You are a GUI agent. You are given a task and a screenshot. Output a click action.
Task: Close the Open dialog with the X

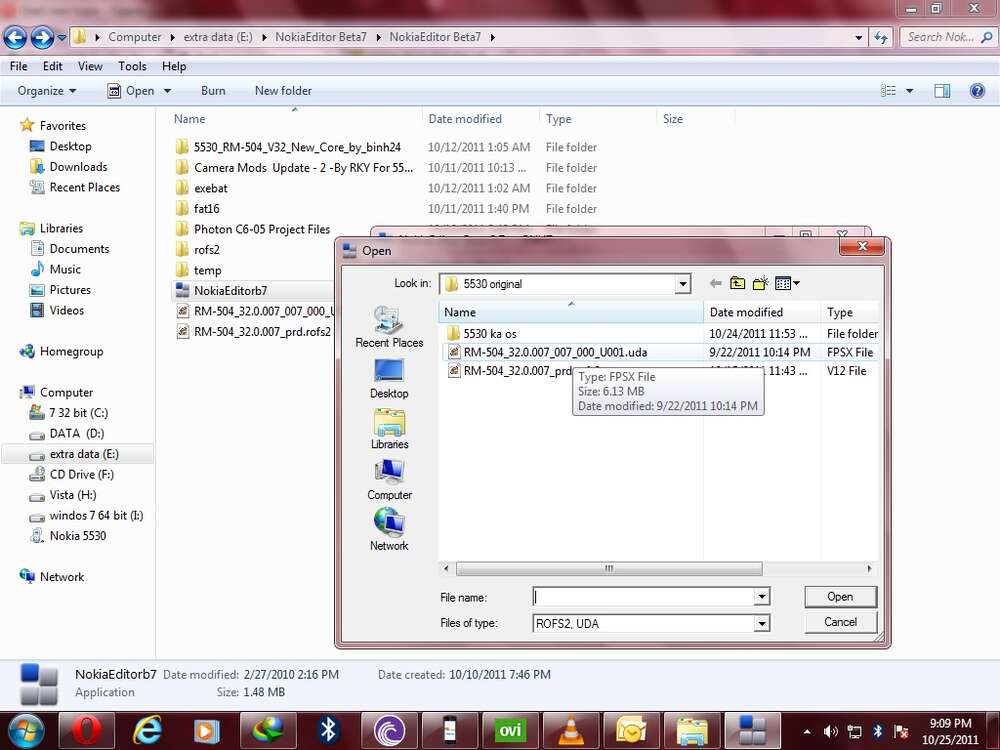862,247
